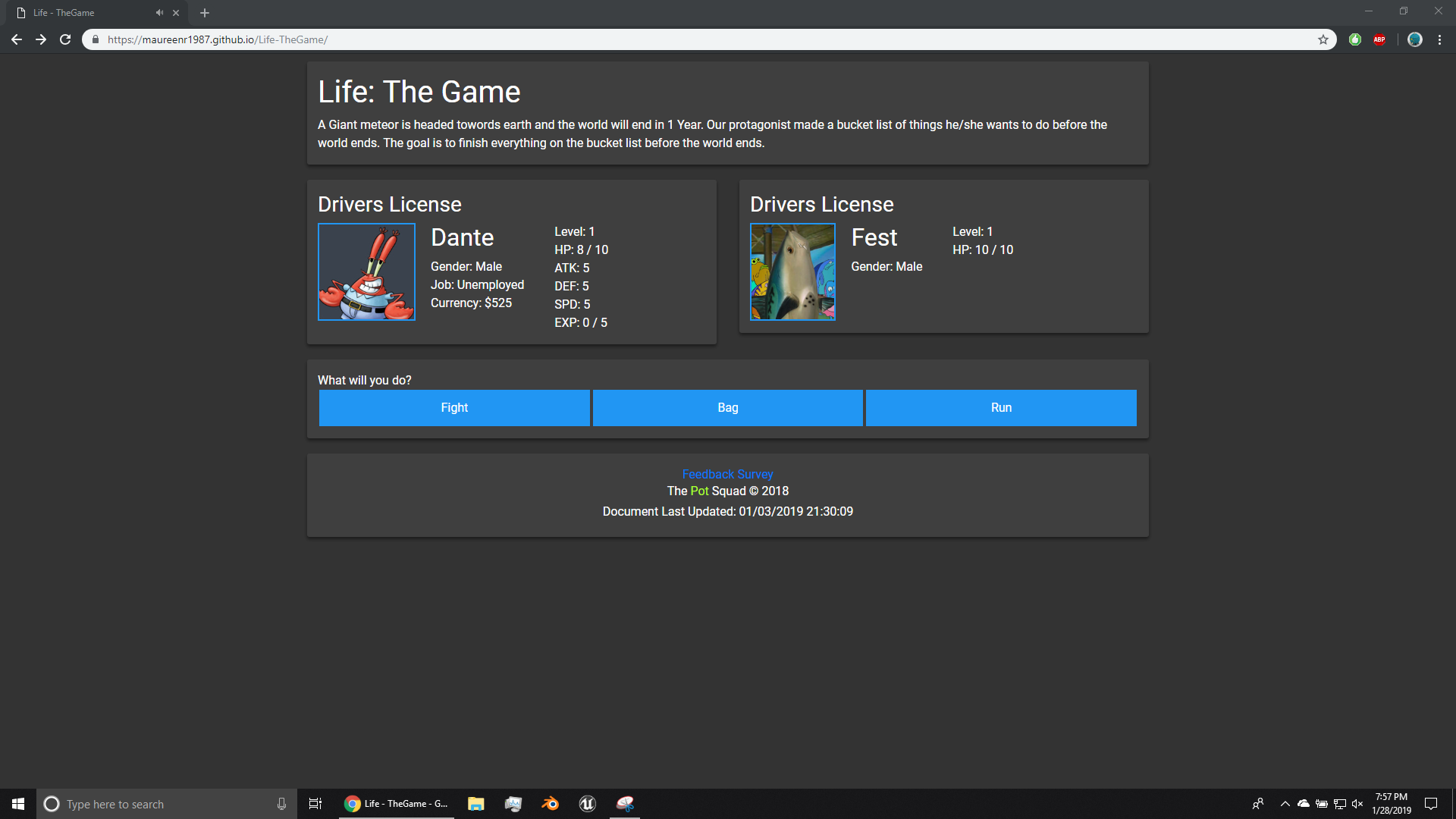1456x819 pixels.
Task: Choose Run to flee the battle
Action: click(1001, 408)
